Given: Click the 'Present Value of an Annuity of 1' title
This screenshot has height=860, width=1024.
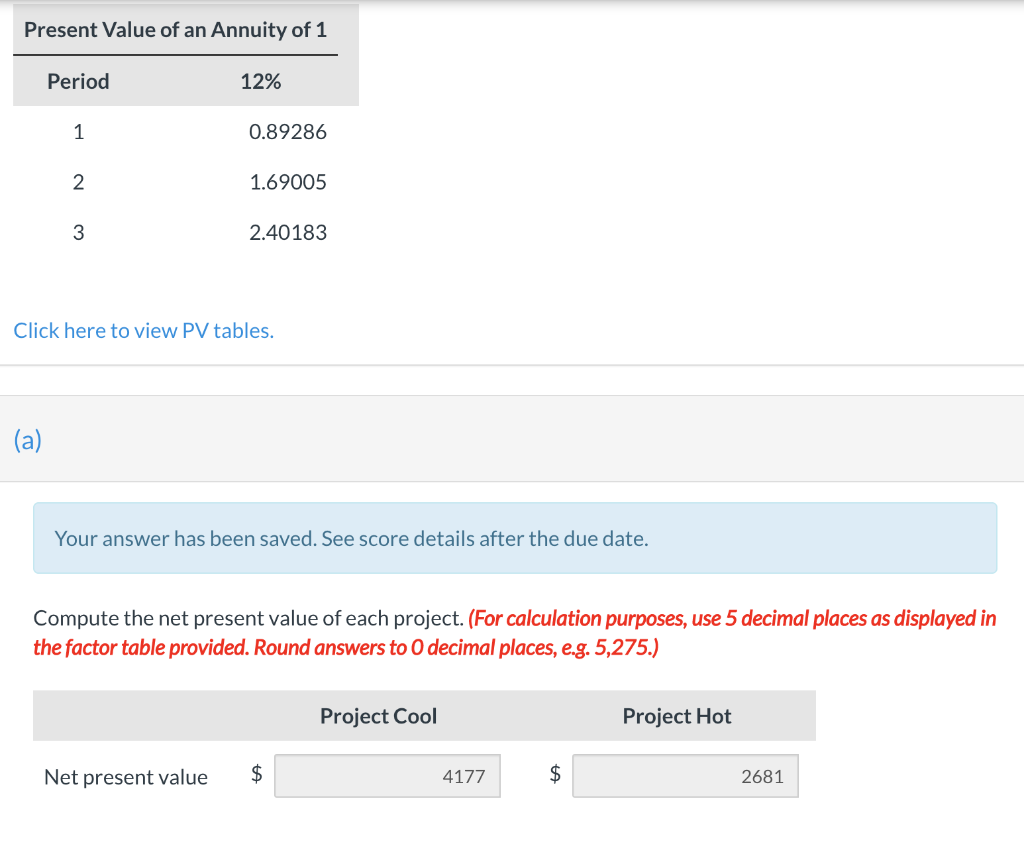Looking at the screenshot, I should tap(175, 30).
